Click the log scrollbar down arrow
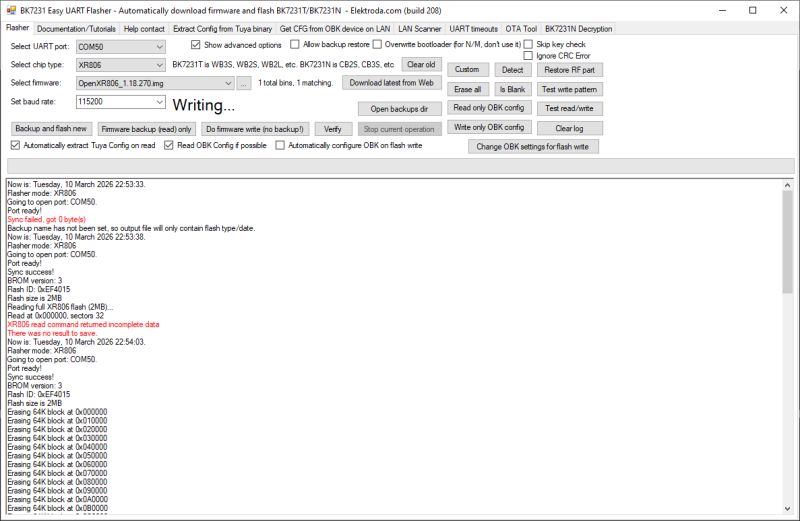 787,508
